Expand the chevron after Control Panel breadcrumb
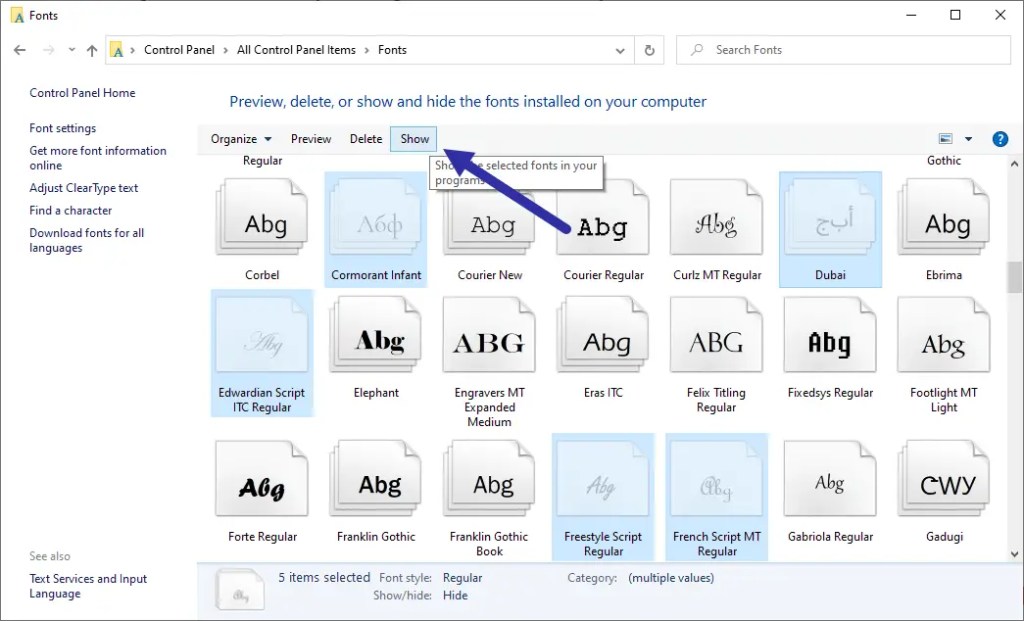Image resolution: width=1024 pixels, height=621 pixels. click(226, 50)
